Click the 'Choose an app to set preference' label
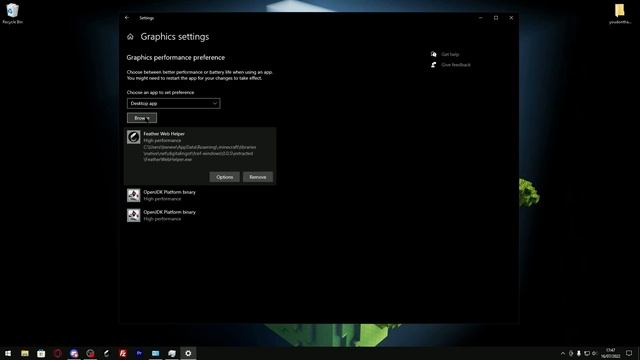The height and width of the screenshot is (360, 640). (x=160, y=92)
